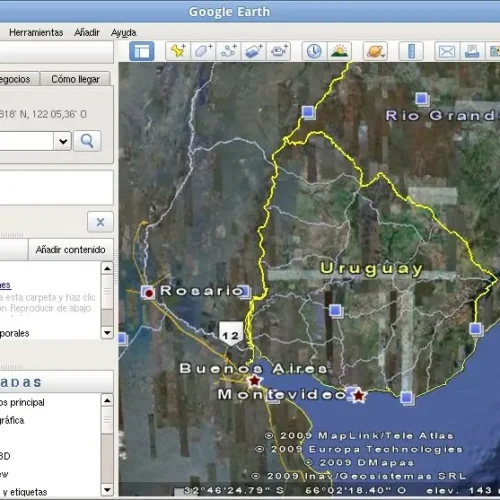The image size is (500, 500).
Task: Click the X clear results button
Action: point(100,222)
